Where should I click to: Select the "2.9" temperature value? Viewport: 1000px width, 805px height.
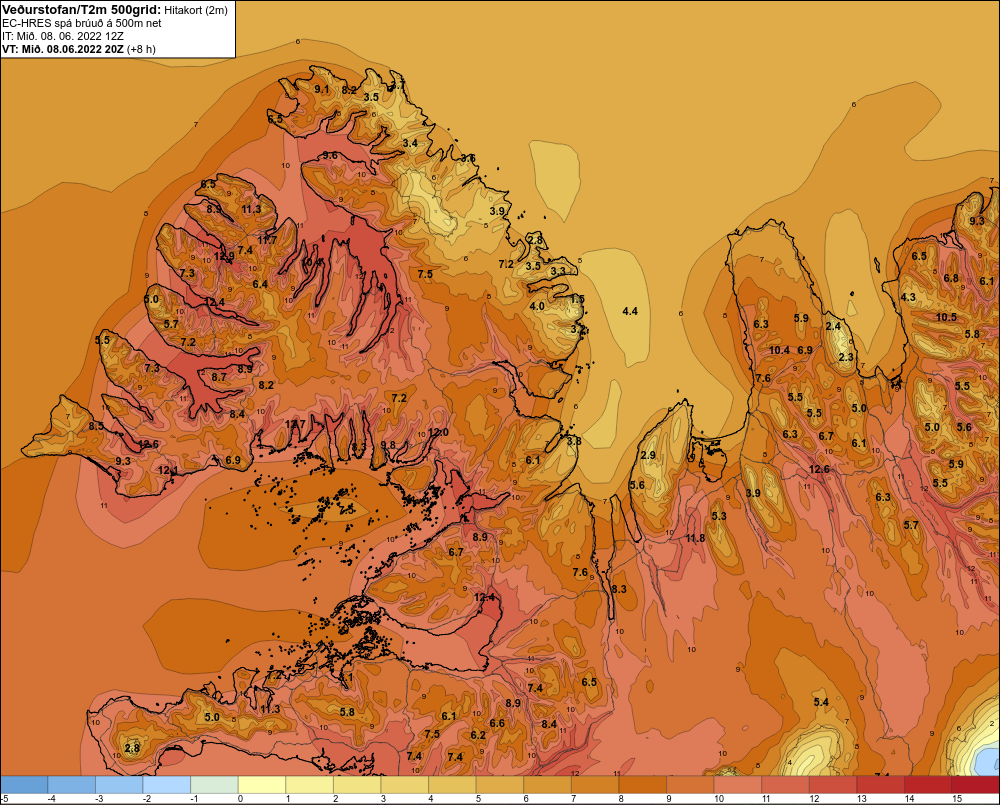tap(648, 455)
